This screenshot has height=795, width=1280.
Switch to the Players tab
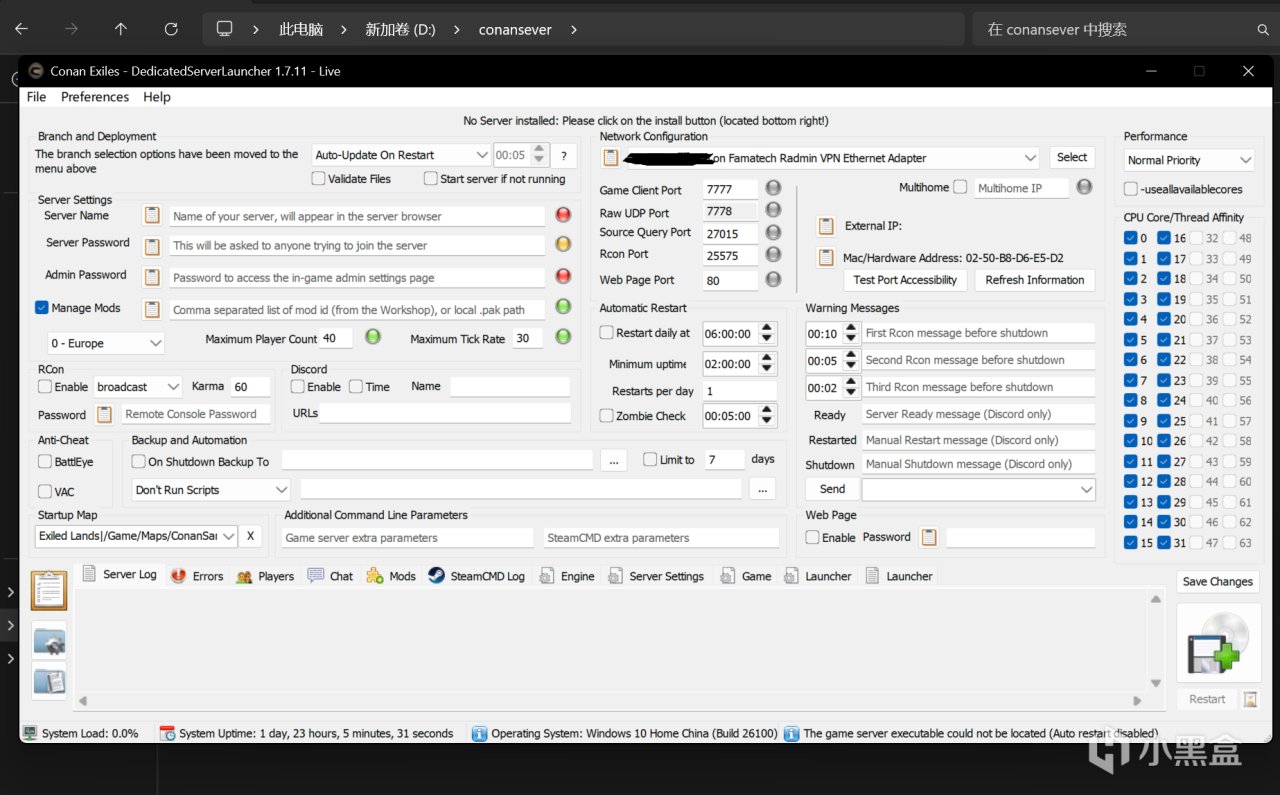[x=265, y=576]
